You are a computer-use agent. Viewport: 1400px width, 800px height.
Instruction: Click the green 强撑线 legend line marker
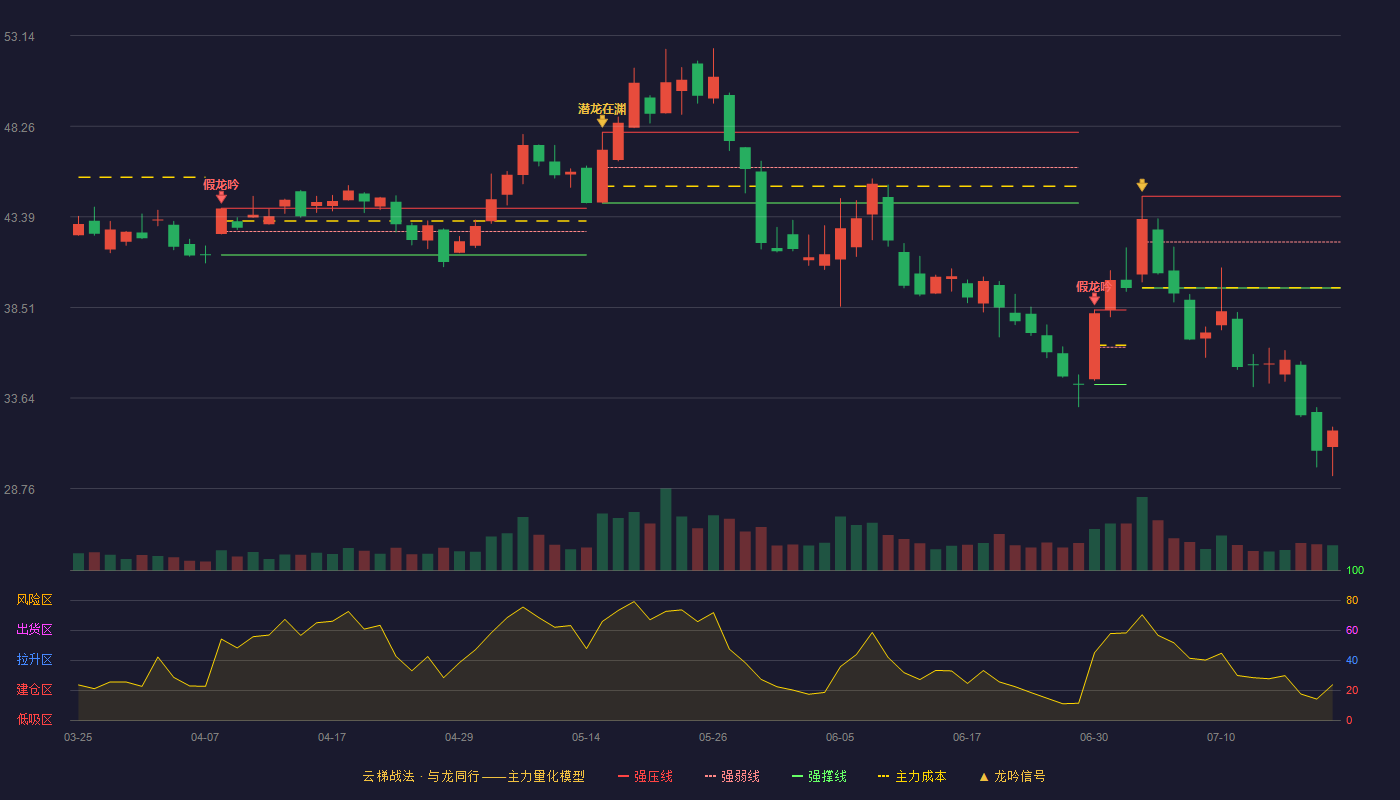(x=797, y=776)
